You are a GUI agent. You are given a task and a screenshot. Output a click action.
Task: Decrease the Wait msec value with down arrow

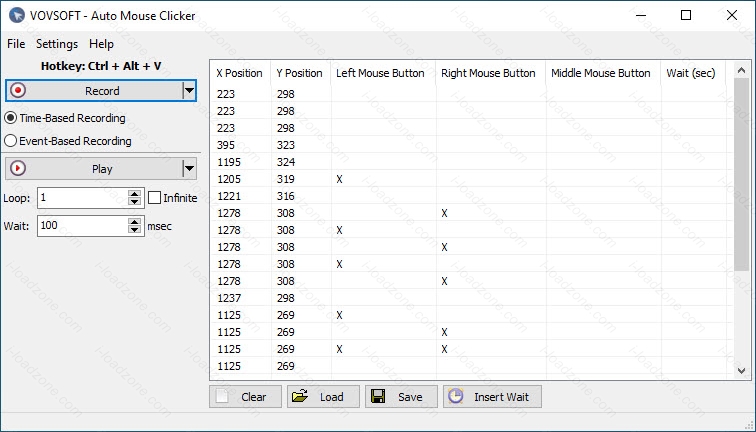coord(135,230)
